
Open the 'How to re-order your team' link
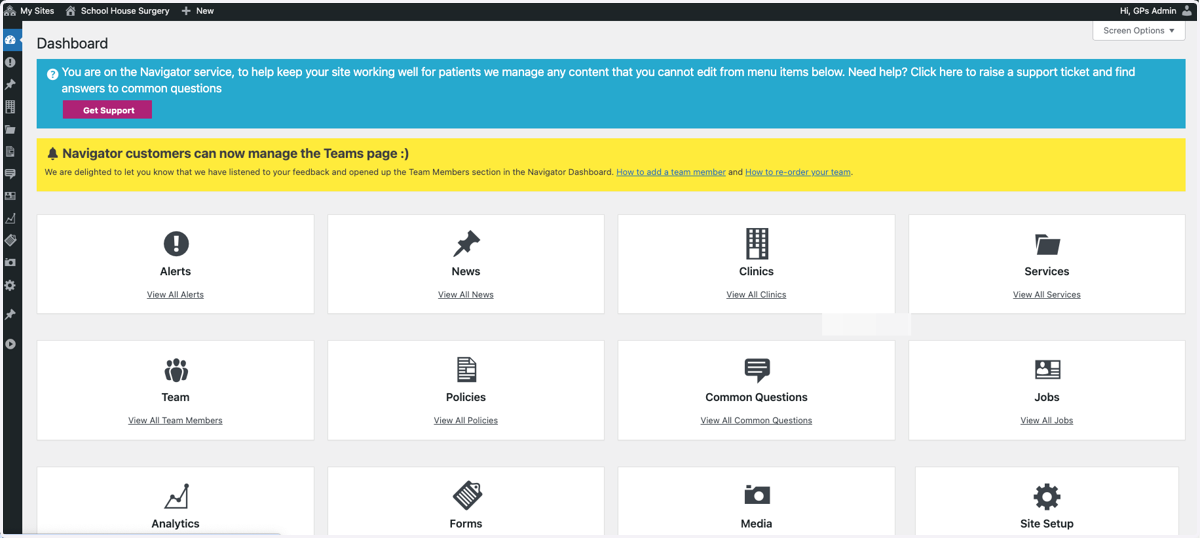tap(798, 172)
